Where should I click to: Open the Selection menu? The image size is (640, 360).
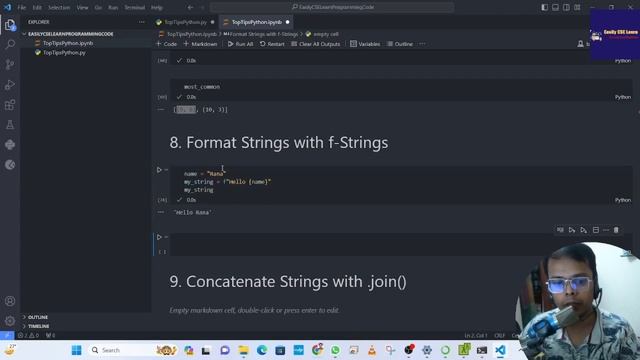(x=59, y=7)
